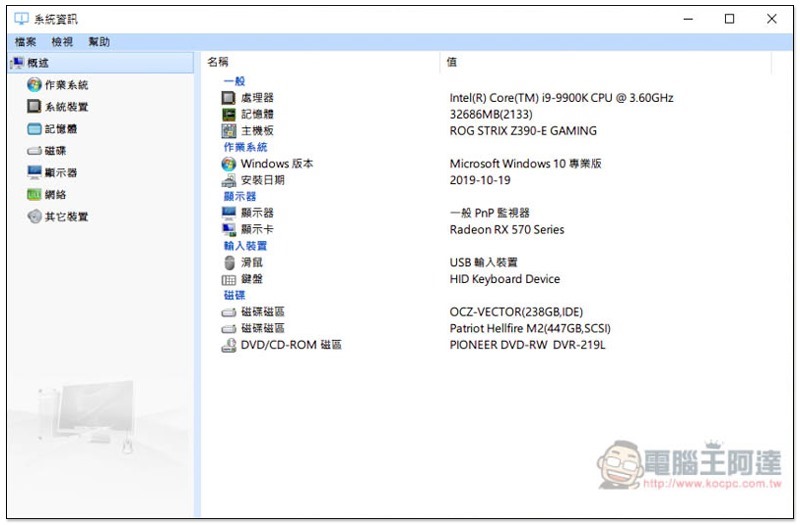
Task: Click the 系統資訊 title bar app icon
Action: [x=21, y=19]
